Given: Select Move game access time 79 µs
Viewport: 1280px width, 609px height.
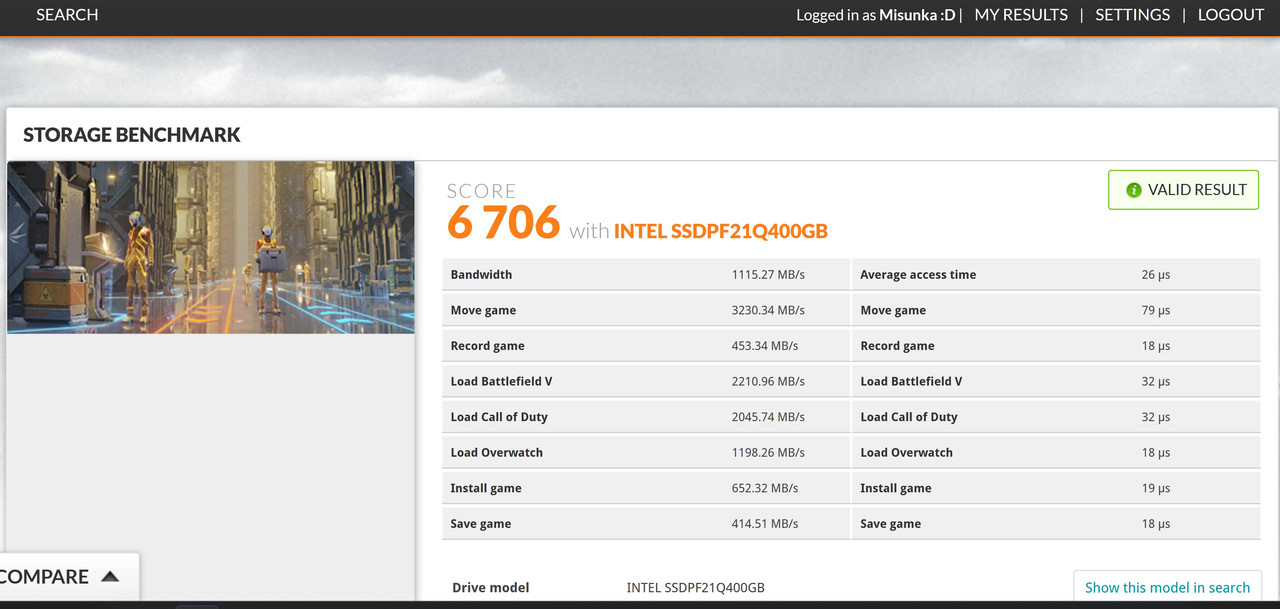Looking at the screenshot, I should 1156,311.
